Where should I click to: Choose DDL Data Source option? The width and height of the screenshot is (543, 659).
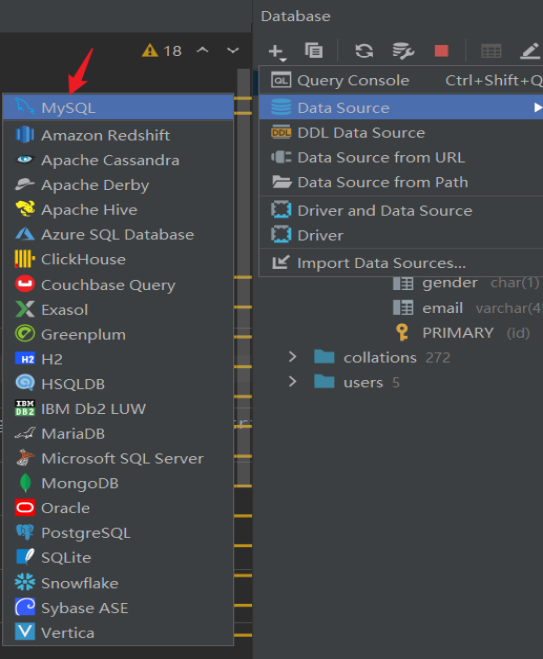pyautogui.click(x=401, y=133)
